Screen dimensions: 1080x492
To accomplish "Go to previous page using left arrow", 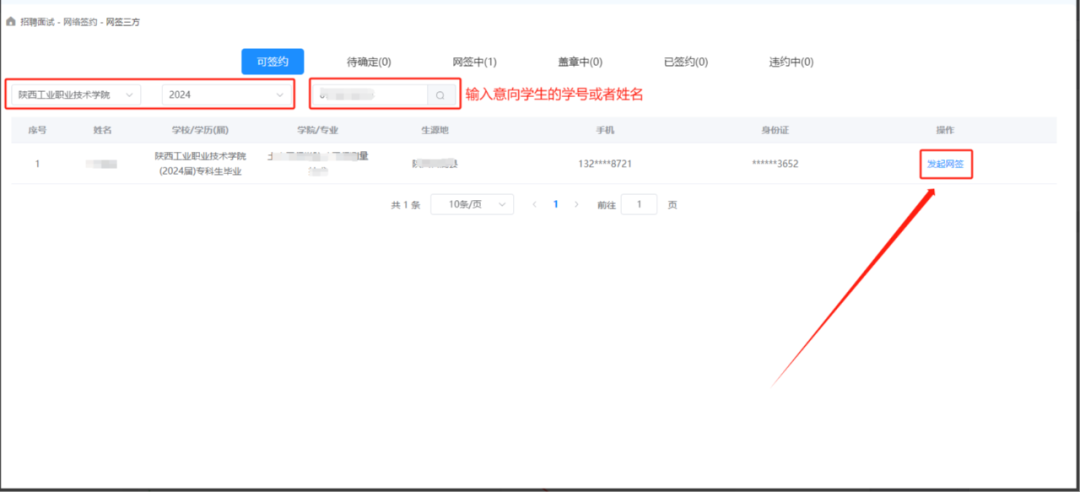I will (534, 204).
